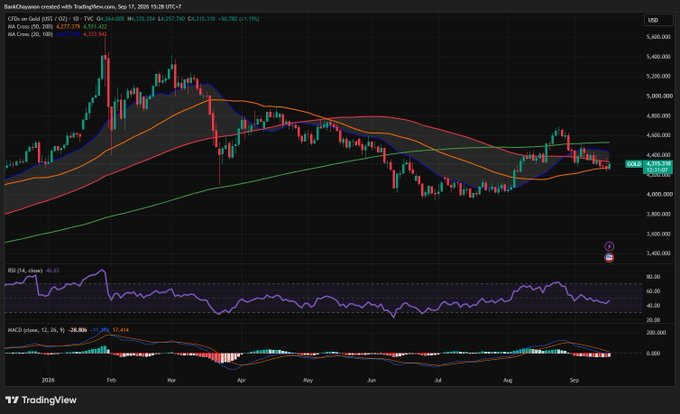Screen dimensions: 680x414
Task: Select the CFDs on Gold symbol legend
Action: pos(51,19)
